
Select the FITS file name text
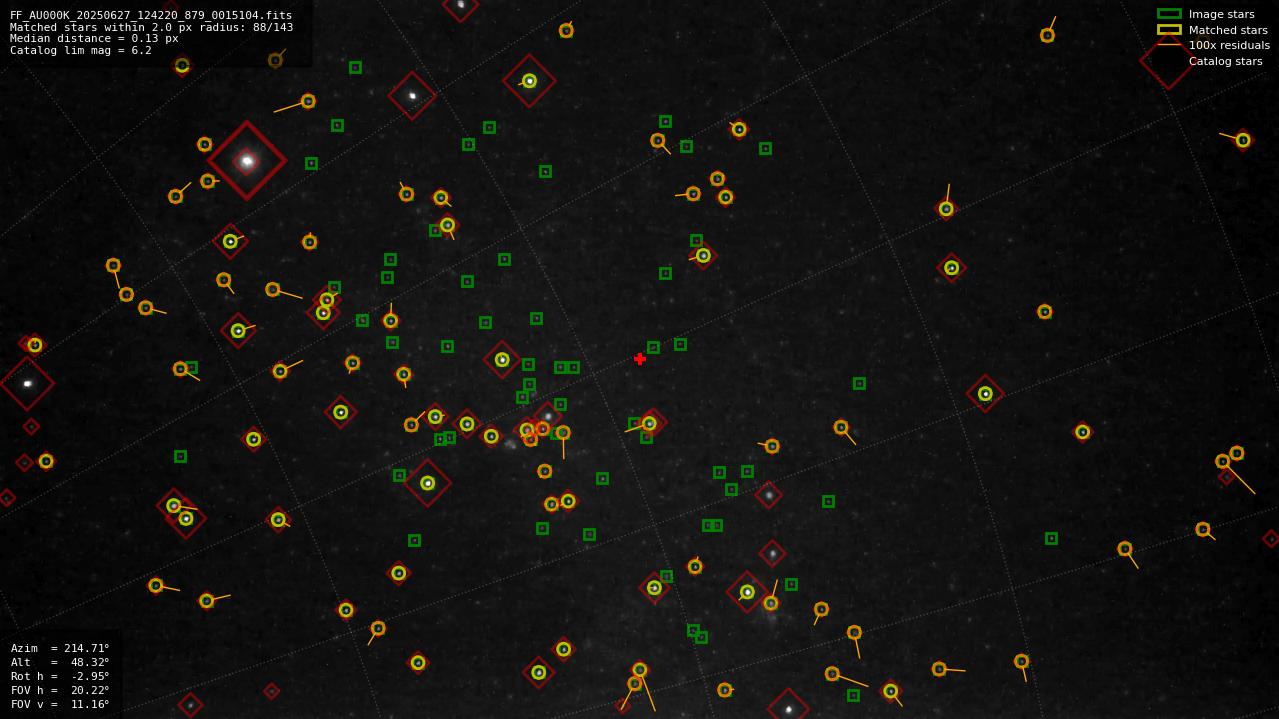151,15
